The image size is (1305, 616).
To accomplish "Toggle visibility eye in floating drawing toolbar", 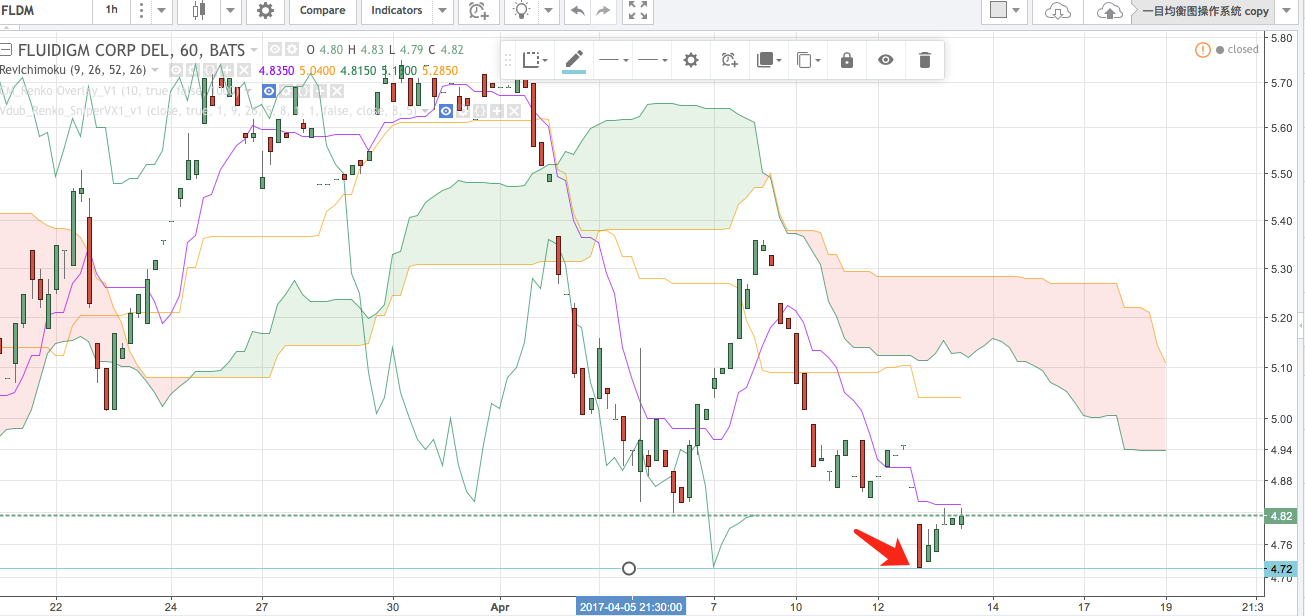I will click(x=885, y=60).
